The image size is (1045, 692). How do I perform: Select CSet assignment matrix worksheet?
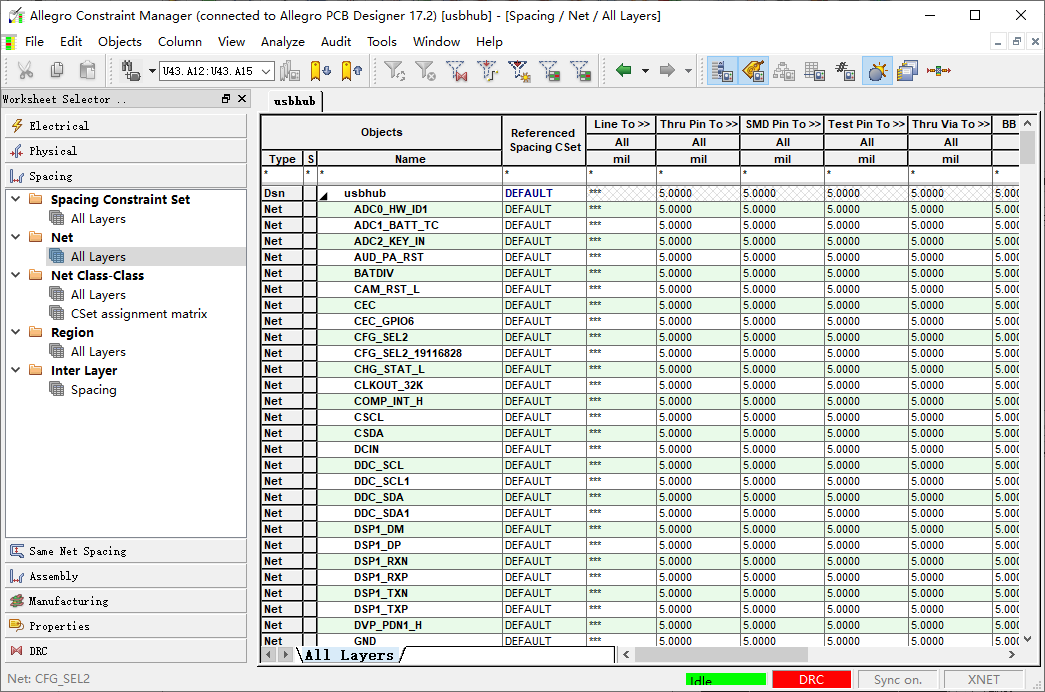coord(139,313)
